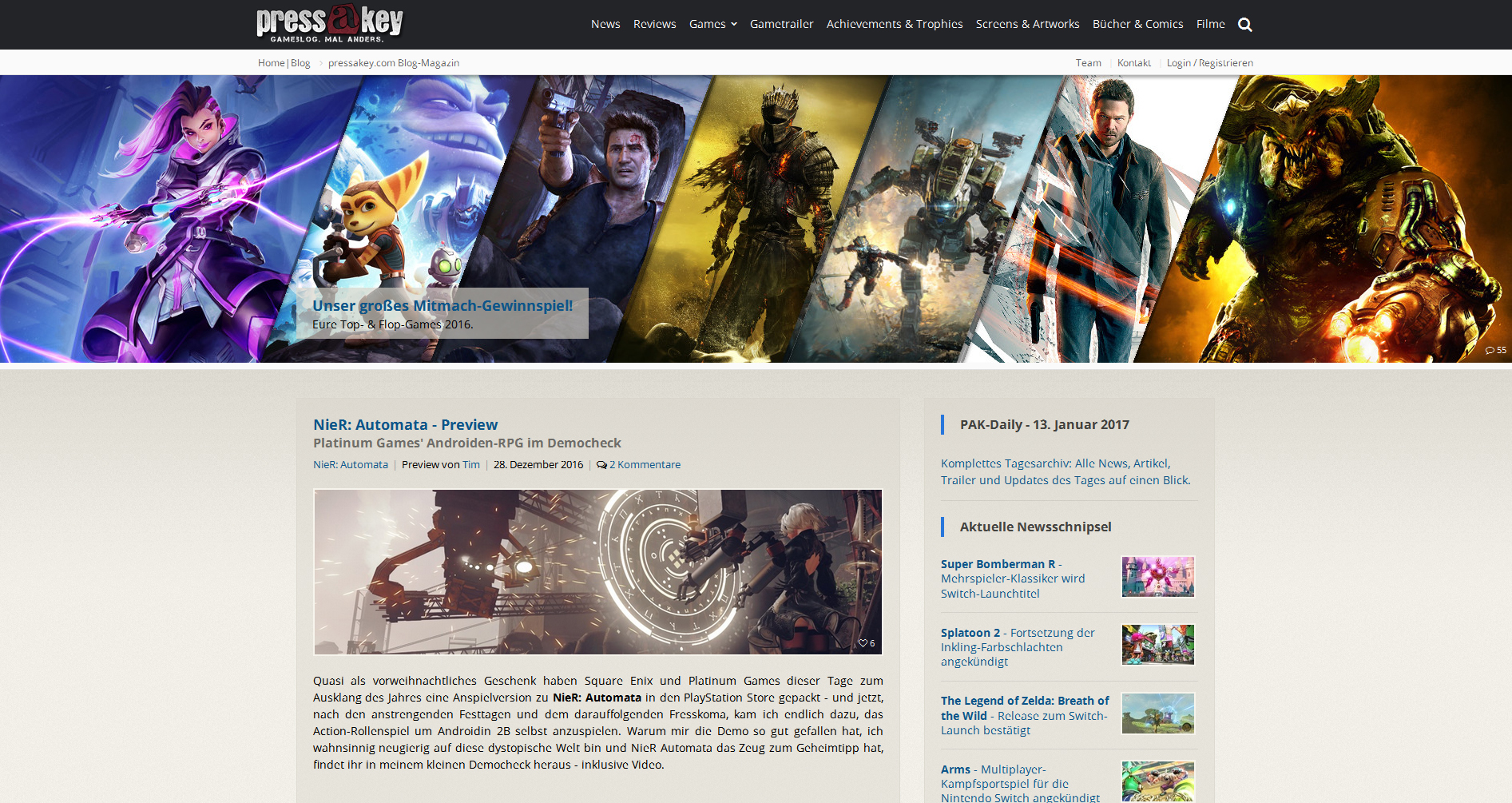Open author Tim's profile link
This screenshot has height=803, width=1512.
471,465
